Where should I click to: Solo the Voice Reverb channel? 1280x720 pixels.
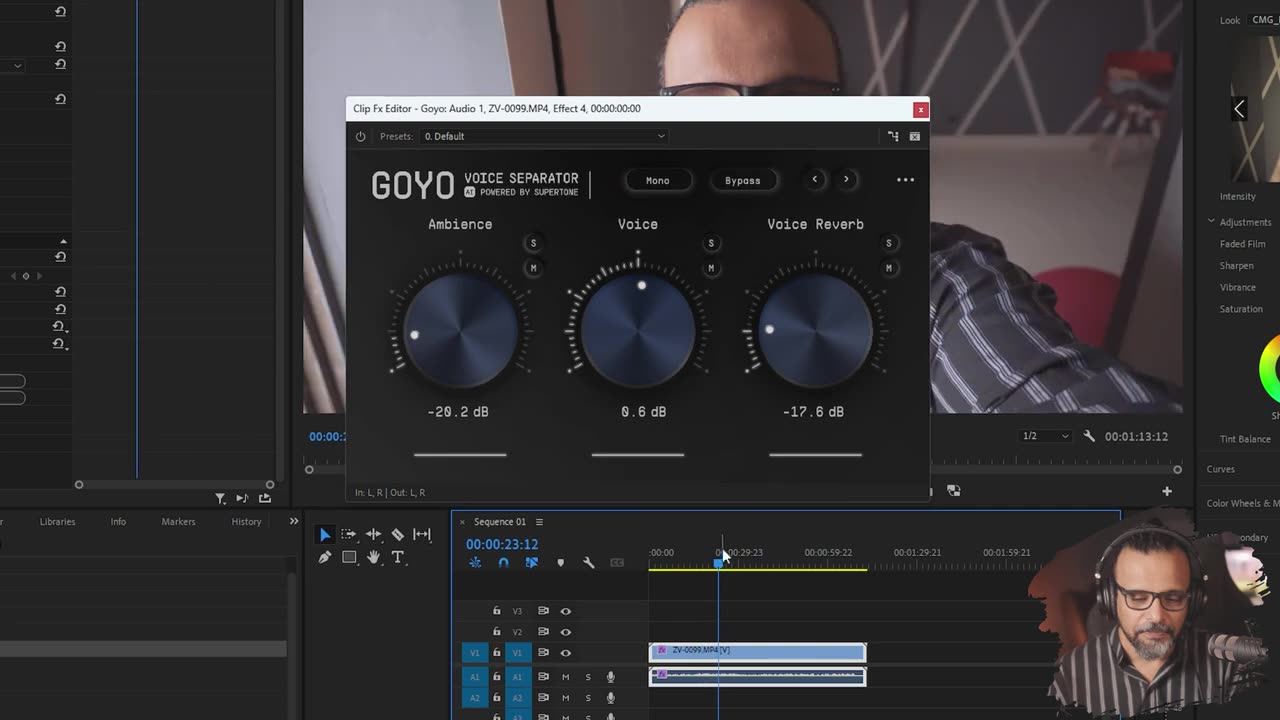tap(888, 243)
